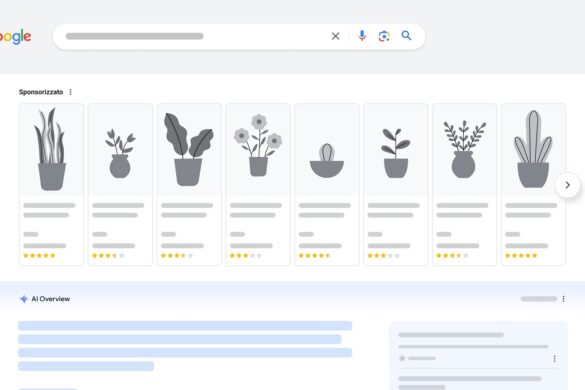This screenshot has width=585, height=390.
Task: Start voice search with the microphone icon
Action: tap(362, 36)
